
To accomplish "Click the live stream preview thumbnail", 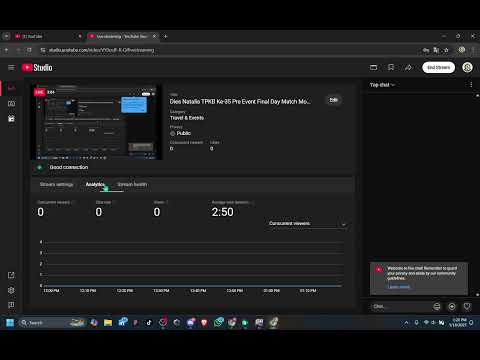I will [96, 122].
